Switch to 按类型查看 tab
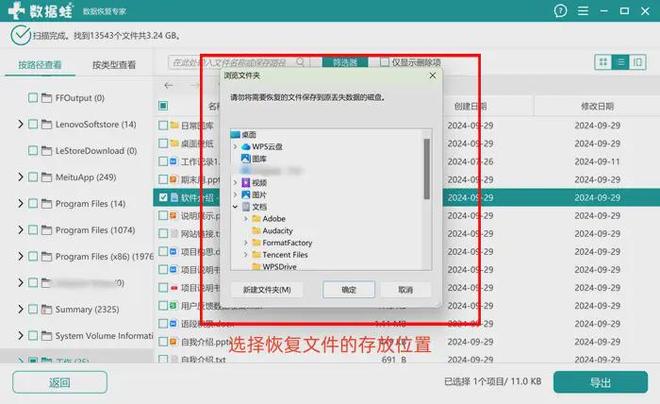The height and width of the screenshot is (404, 660). (114, 65)
